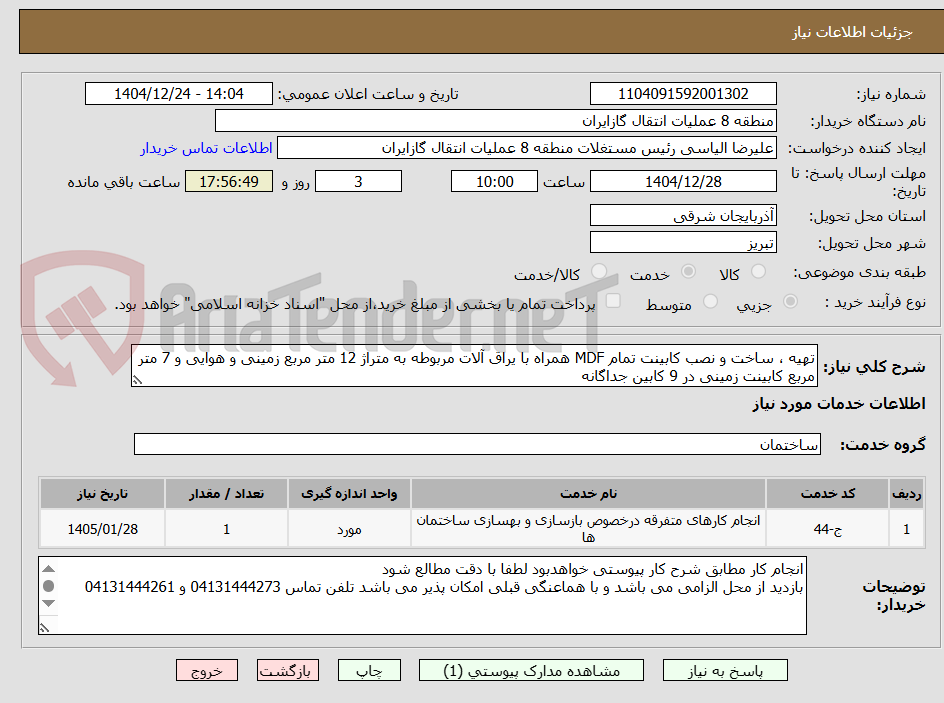
Task: Click the page title جزئیات اطلاعات نیاز
Action: [x=852, y=32]
